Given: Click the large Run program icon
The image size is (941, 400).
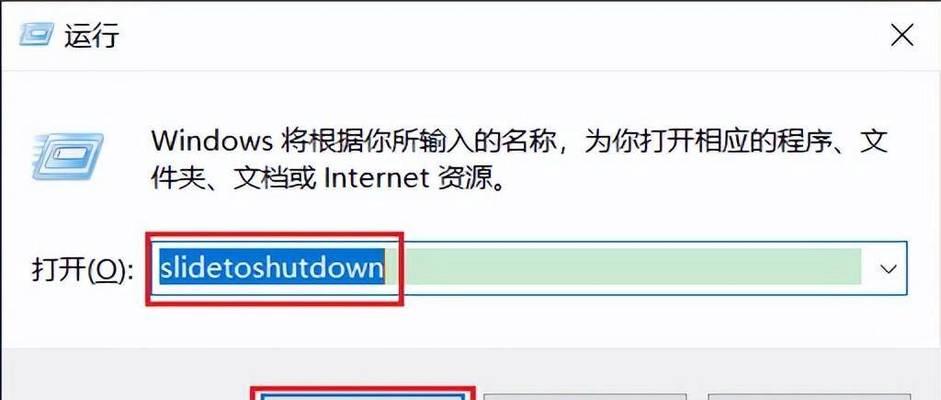Looking at the screenshot, I should tap(66, 157).
